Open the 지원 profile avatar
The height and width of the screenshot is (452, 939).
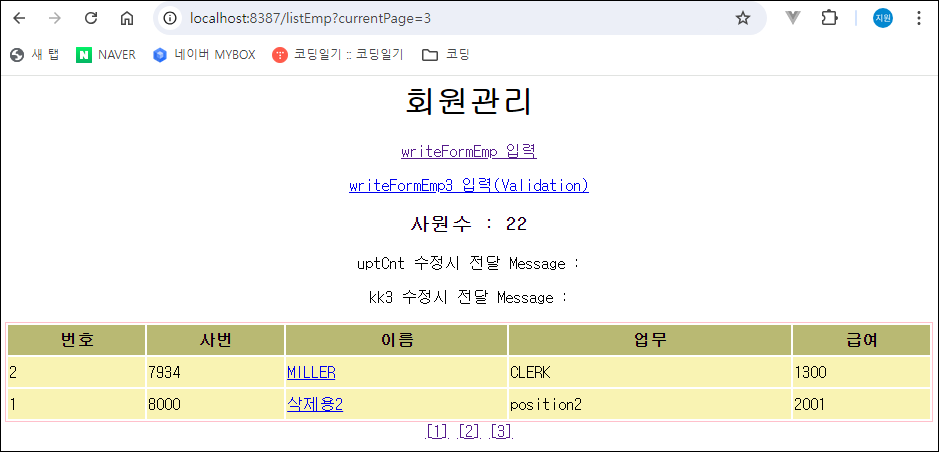point(883,19)
